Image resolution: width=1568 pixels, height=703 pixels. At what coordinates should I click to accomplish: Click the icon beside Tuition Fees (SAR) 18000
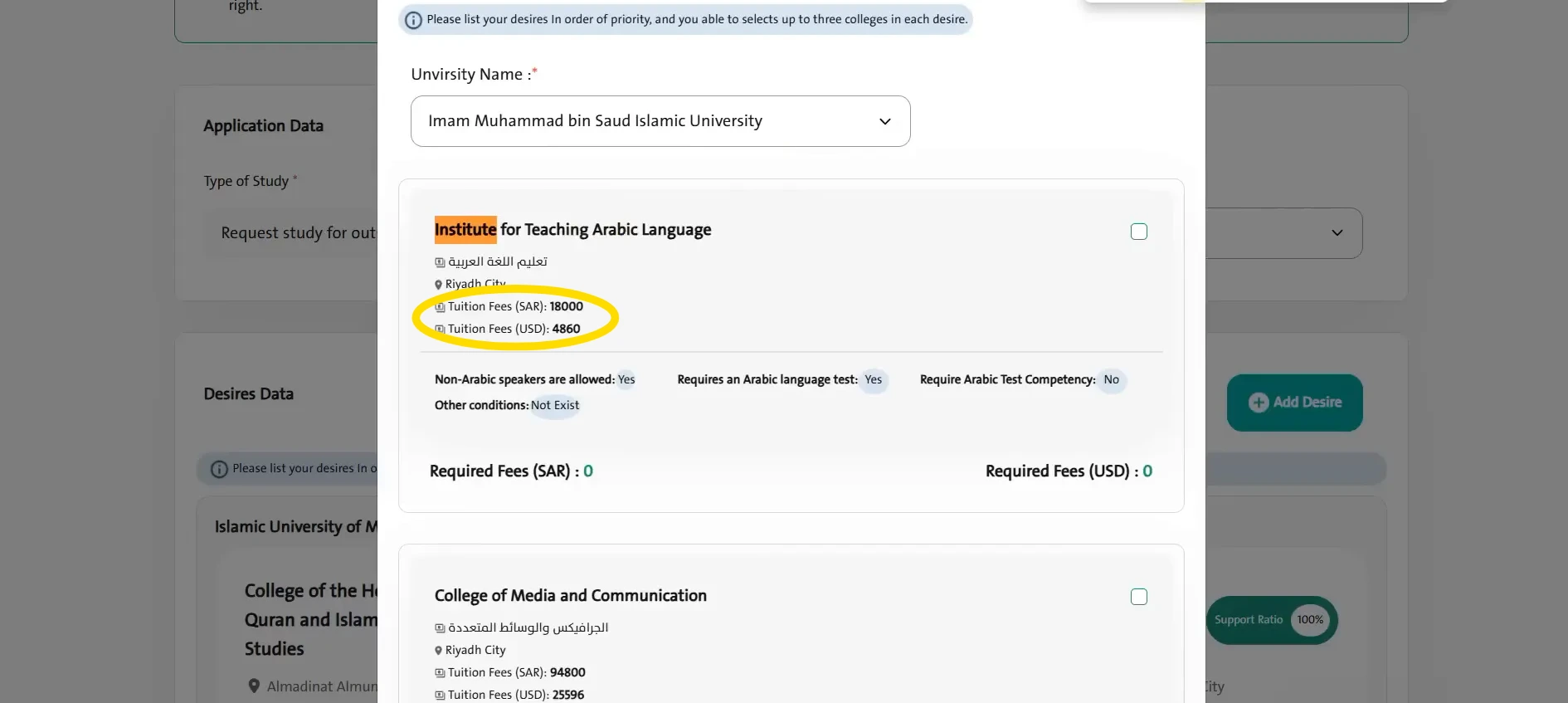(440, 307)
